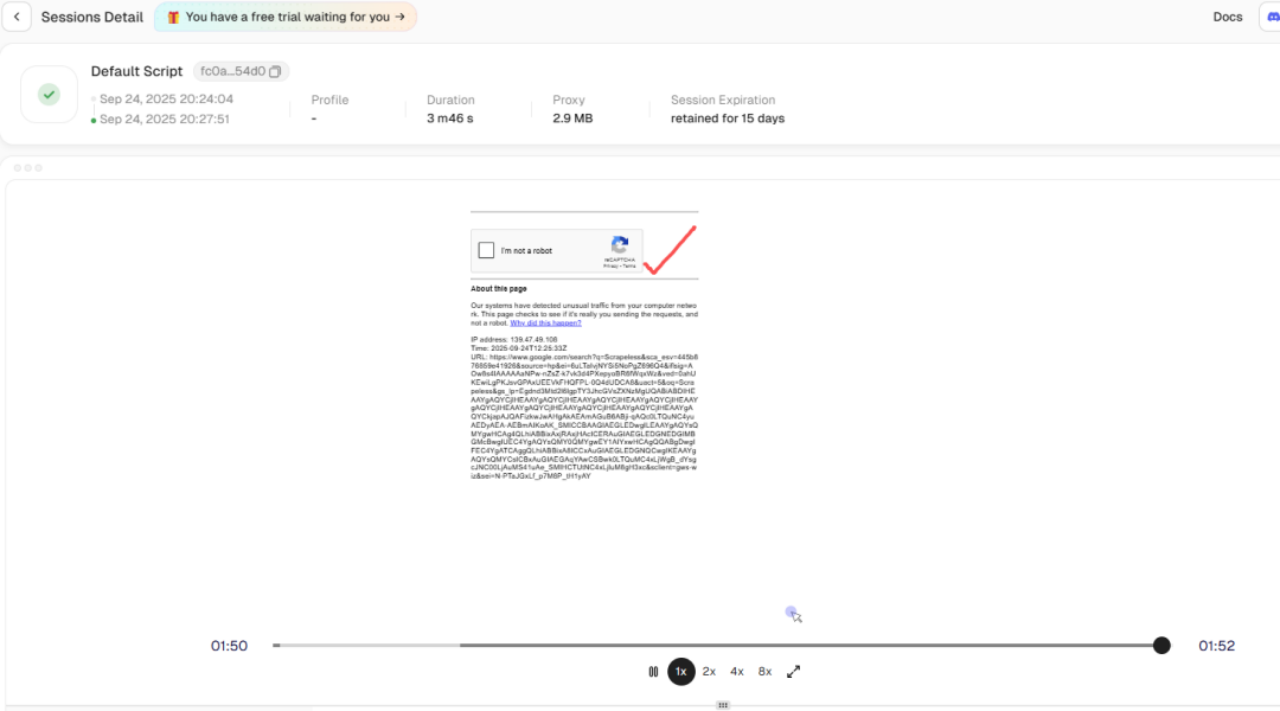Click the "Why did this happen?" link
This screenshot has height=711, width=1280.
click(x=545, y=323)
